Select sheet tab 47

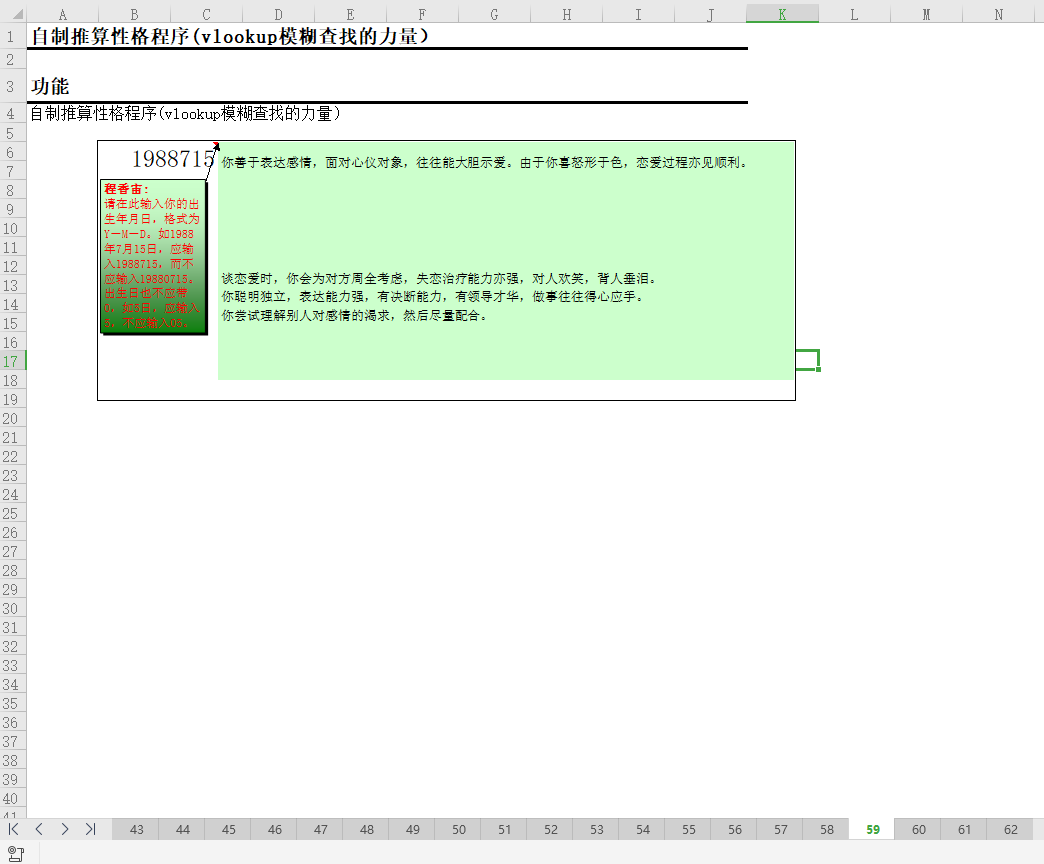pos(320,829)
